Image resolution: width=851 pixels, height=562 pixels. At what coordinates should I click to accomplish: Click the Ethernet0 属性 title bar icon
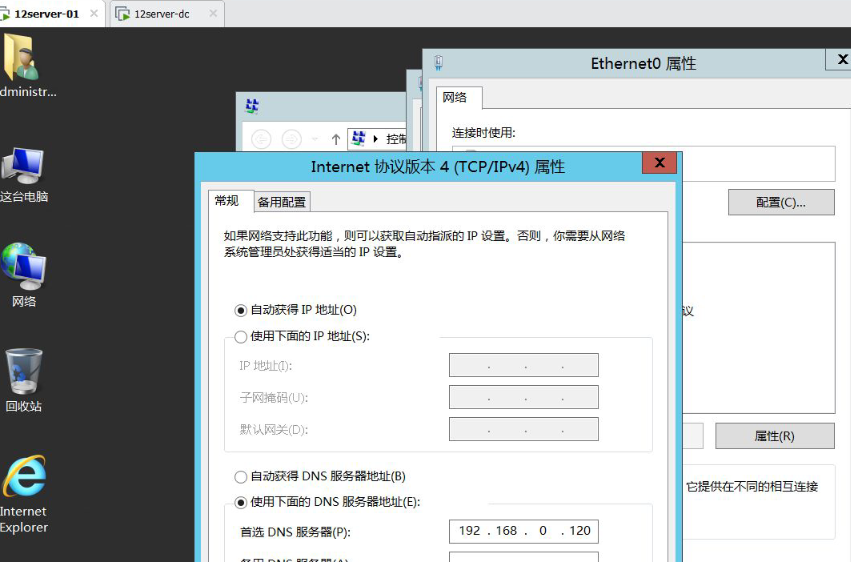tap(438, 63)
